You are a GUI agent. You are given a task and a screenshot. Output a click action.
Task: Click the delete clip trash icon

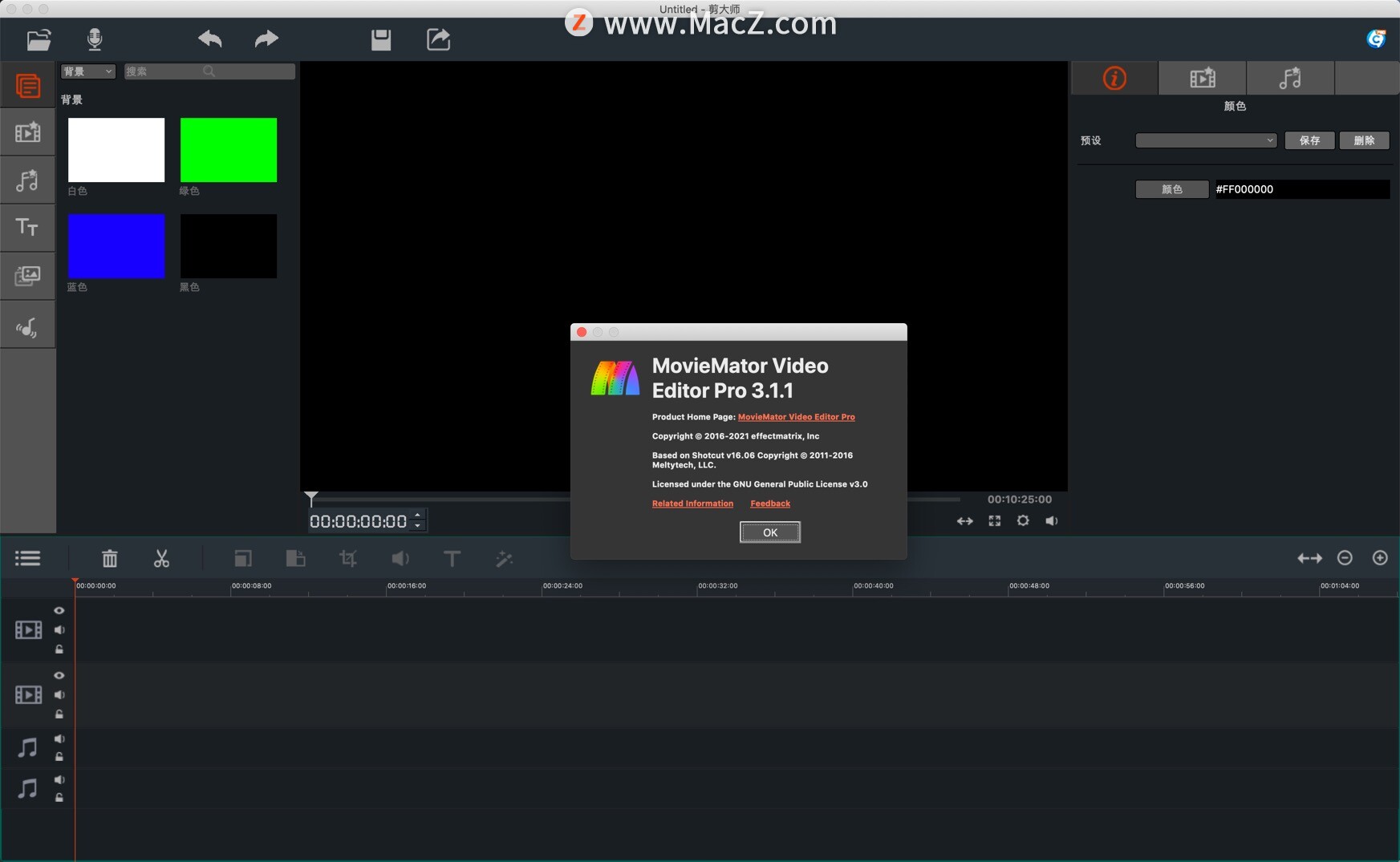pos(110,558)
